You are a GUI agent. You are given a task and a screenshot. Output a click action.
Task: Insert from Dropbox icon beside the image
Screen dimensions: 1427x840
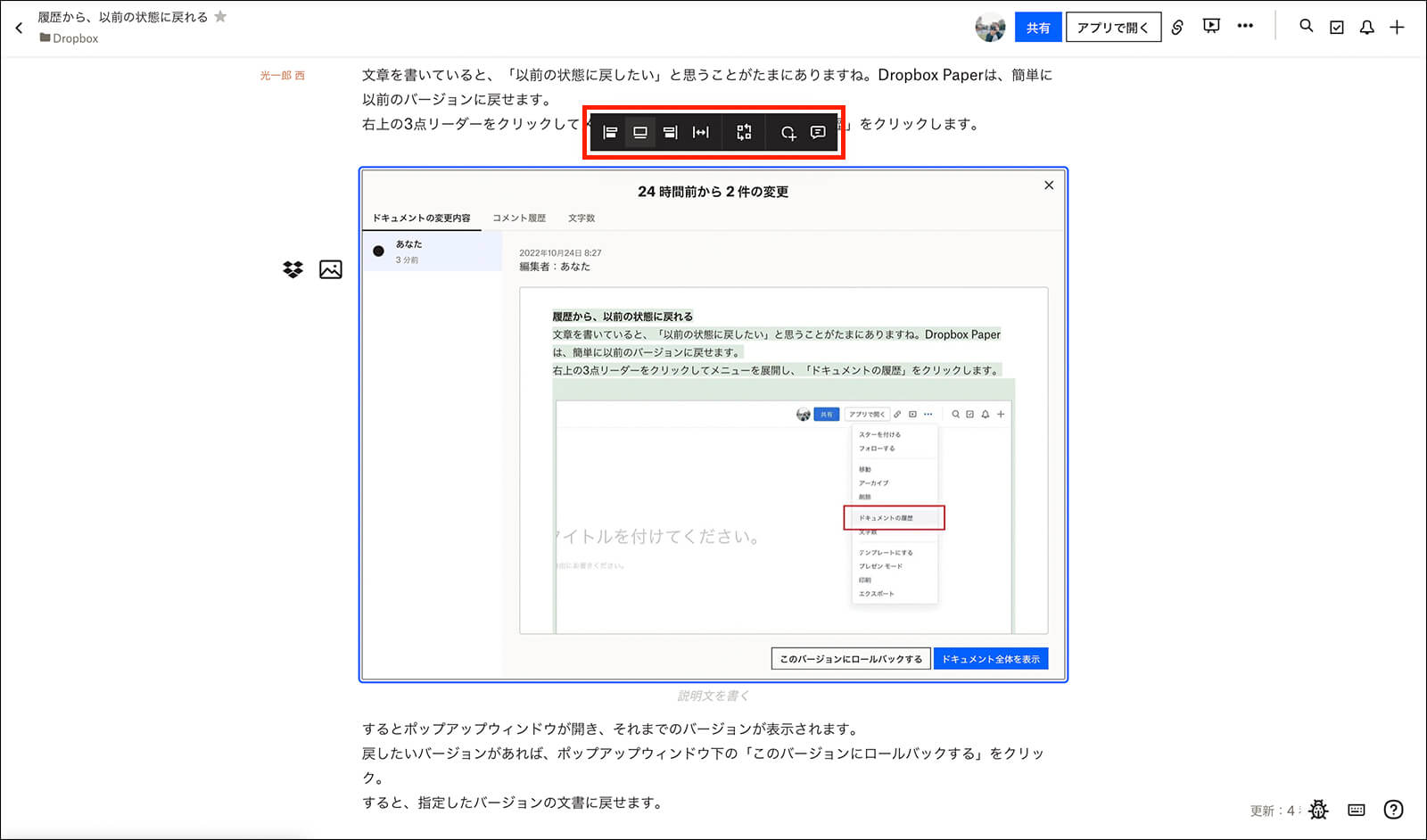pyautogui.click(x=293, y=269)
